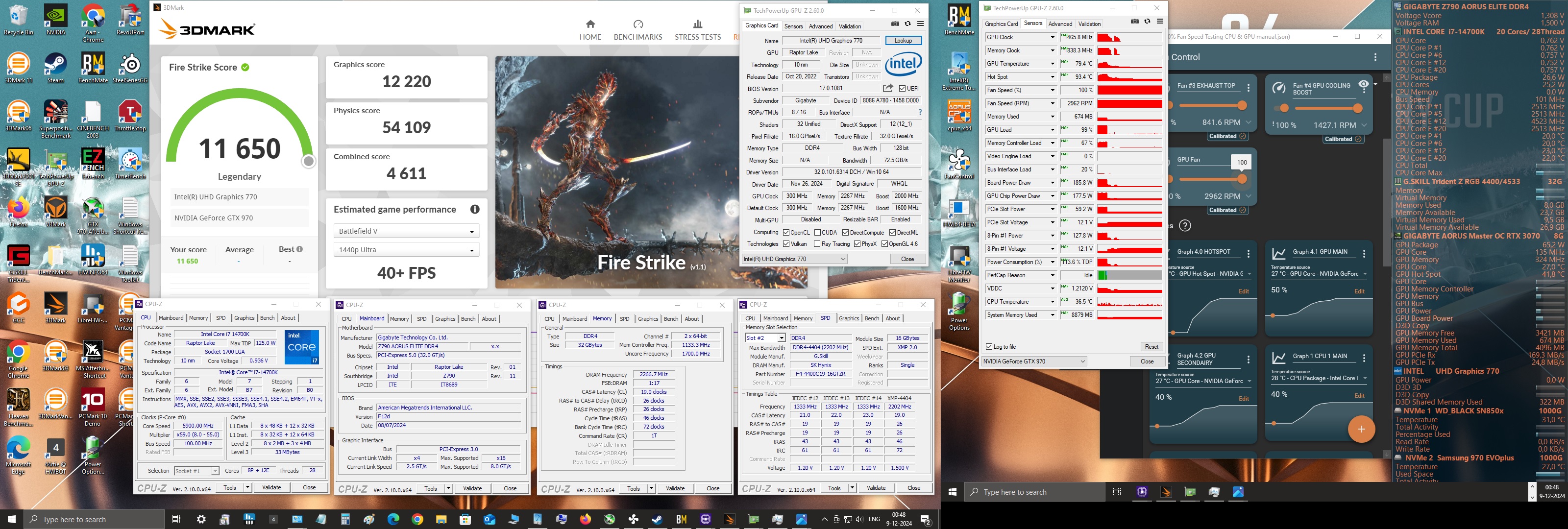This screenshot has width=1568, height=529.
Task: Expand the 1440p Ultra resolution dropdown
Action: 406,250
